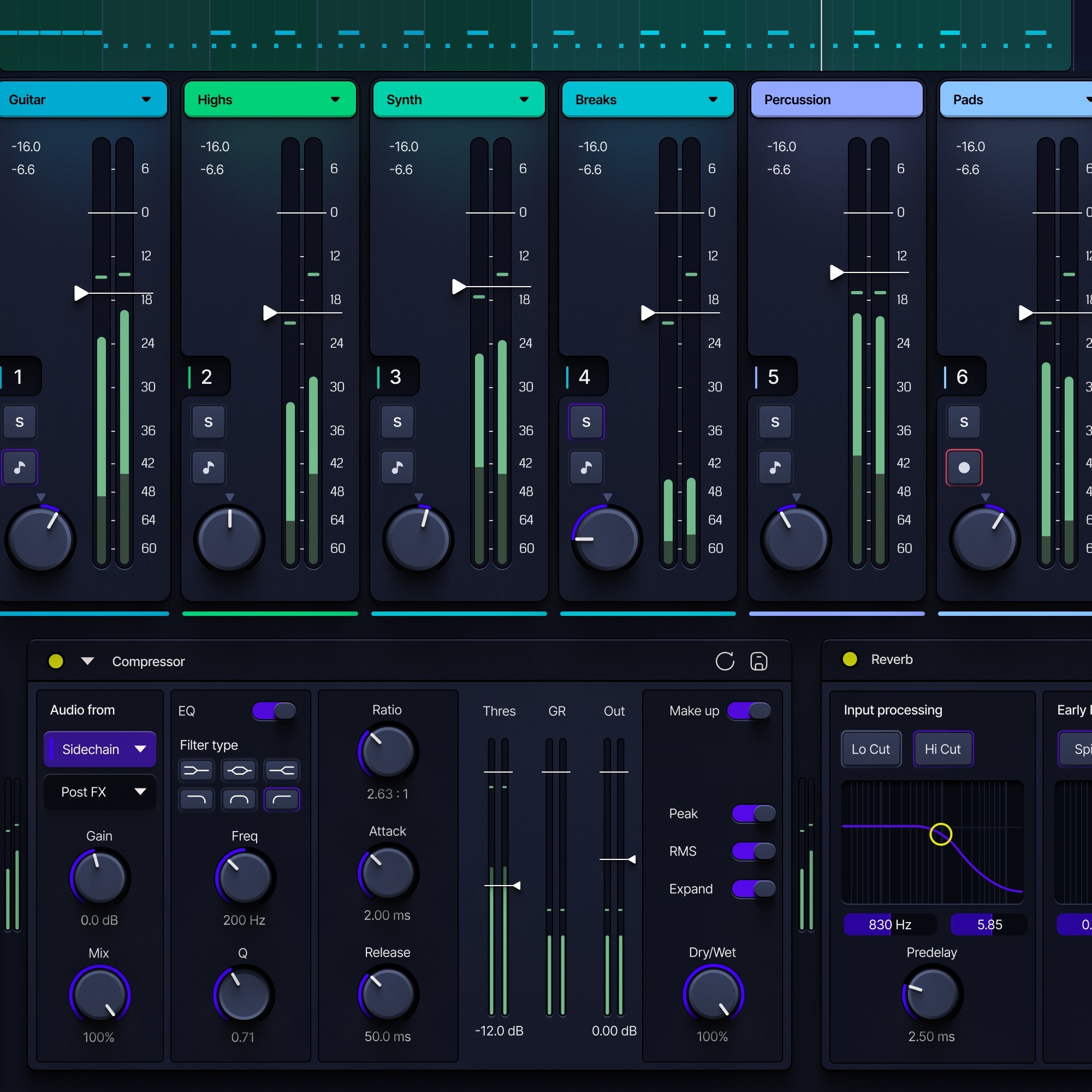Disable the Make up gain toggle
The image size is (1092, 1092).
point(749,710)
